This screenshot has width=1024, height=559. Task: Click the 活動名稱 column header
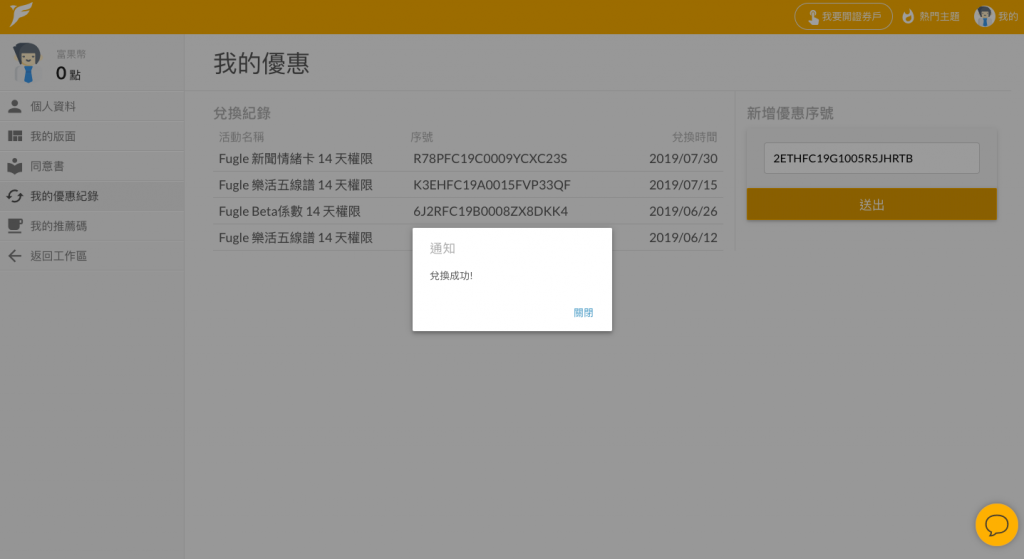[241, 137]
